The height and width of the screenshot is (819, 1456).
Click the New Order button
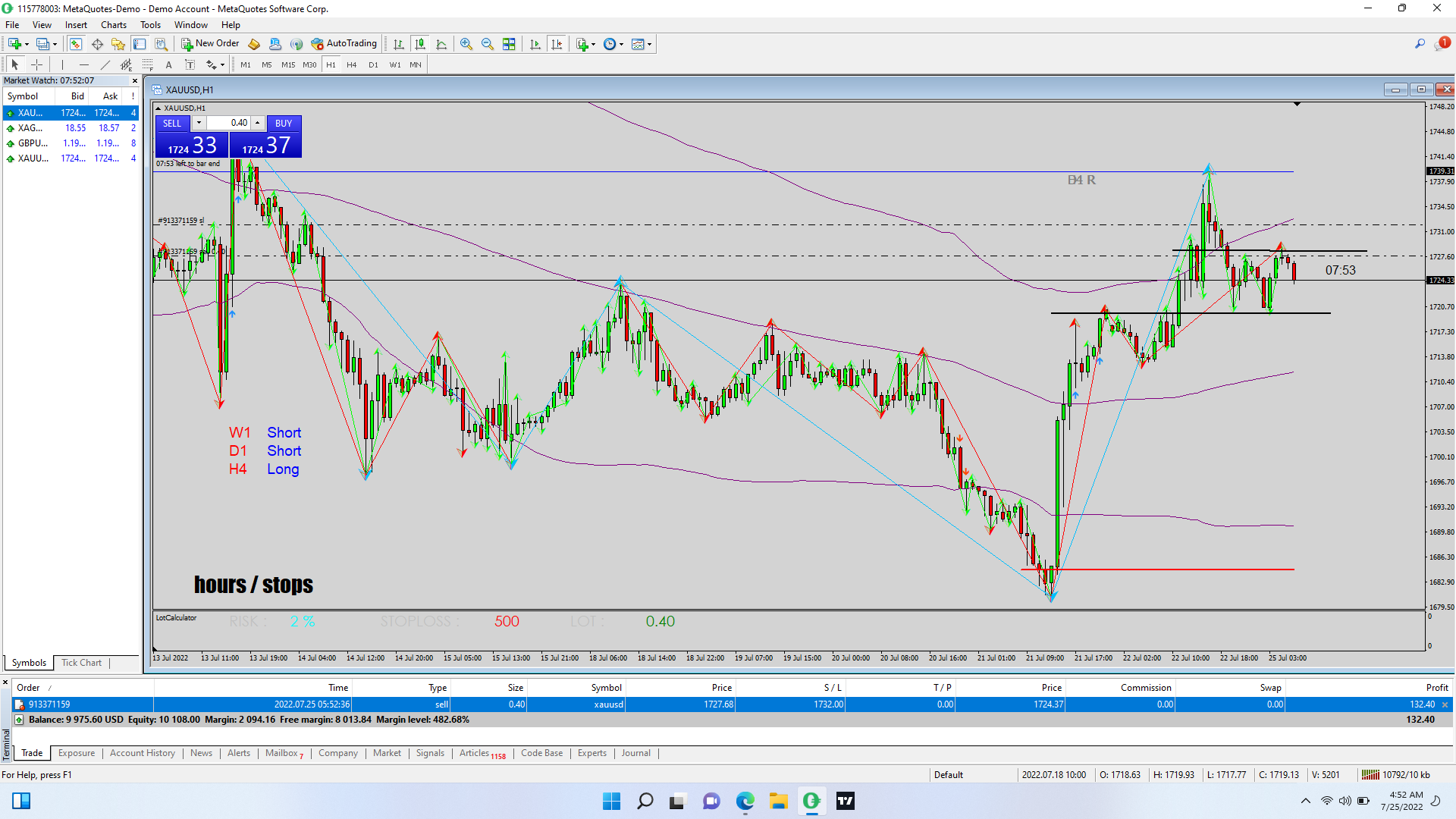pyautogui.click(x=210, y=44)
